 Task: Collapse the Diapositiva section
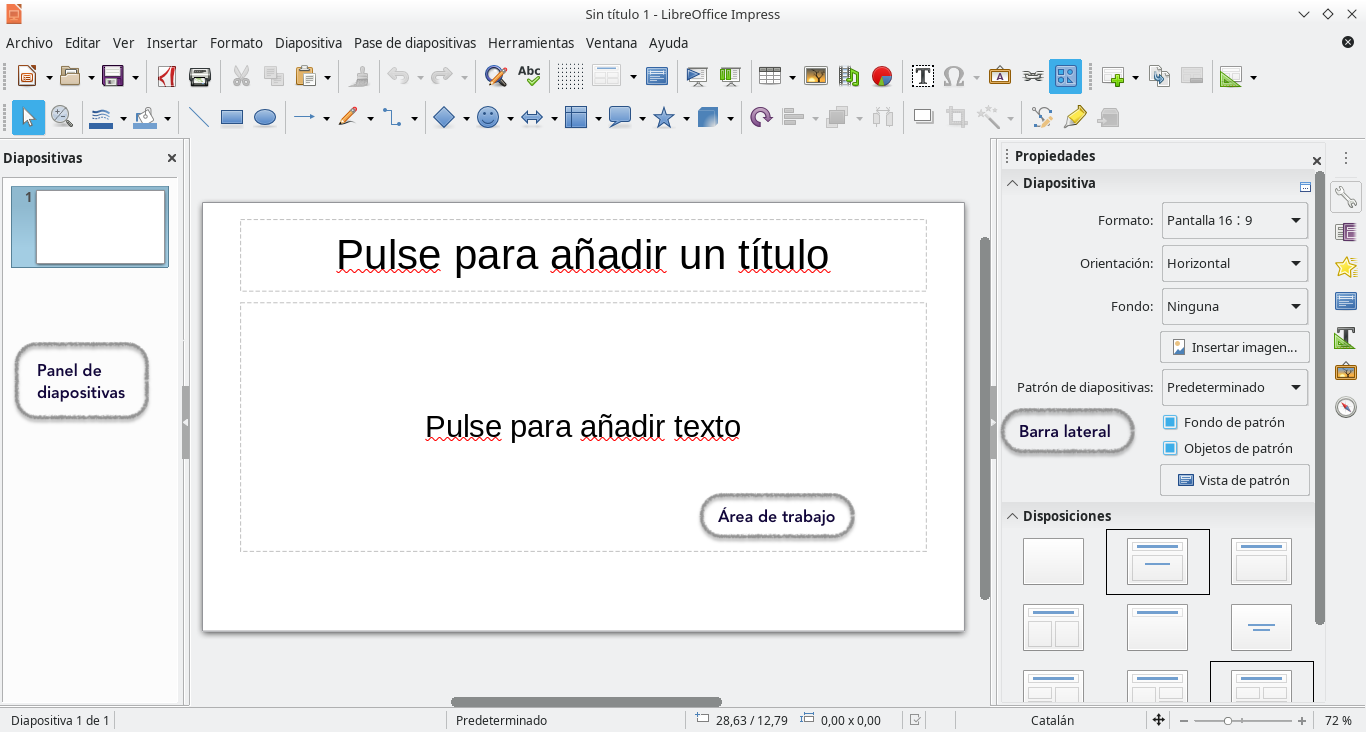1013,183
